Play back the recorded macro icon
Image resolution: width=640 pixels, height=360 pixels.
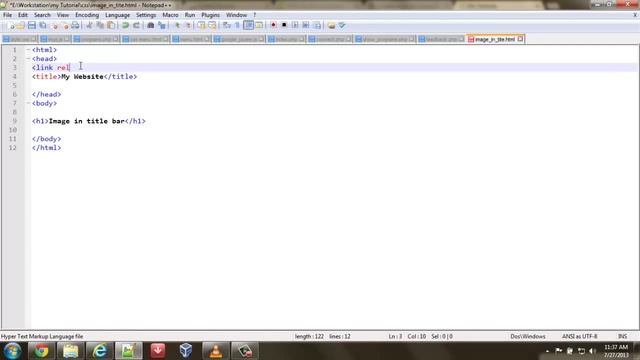[x=295, y=25]
